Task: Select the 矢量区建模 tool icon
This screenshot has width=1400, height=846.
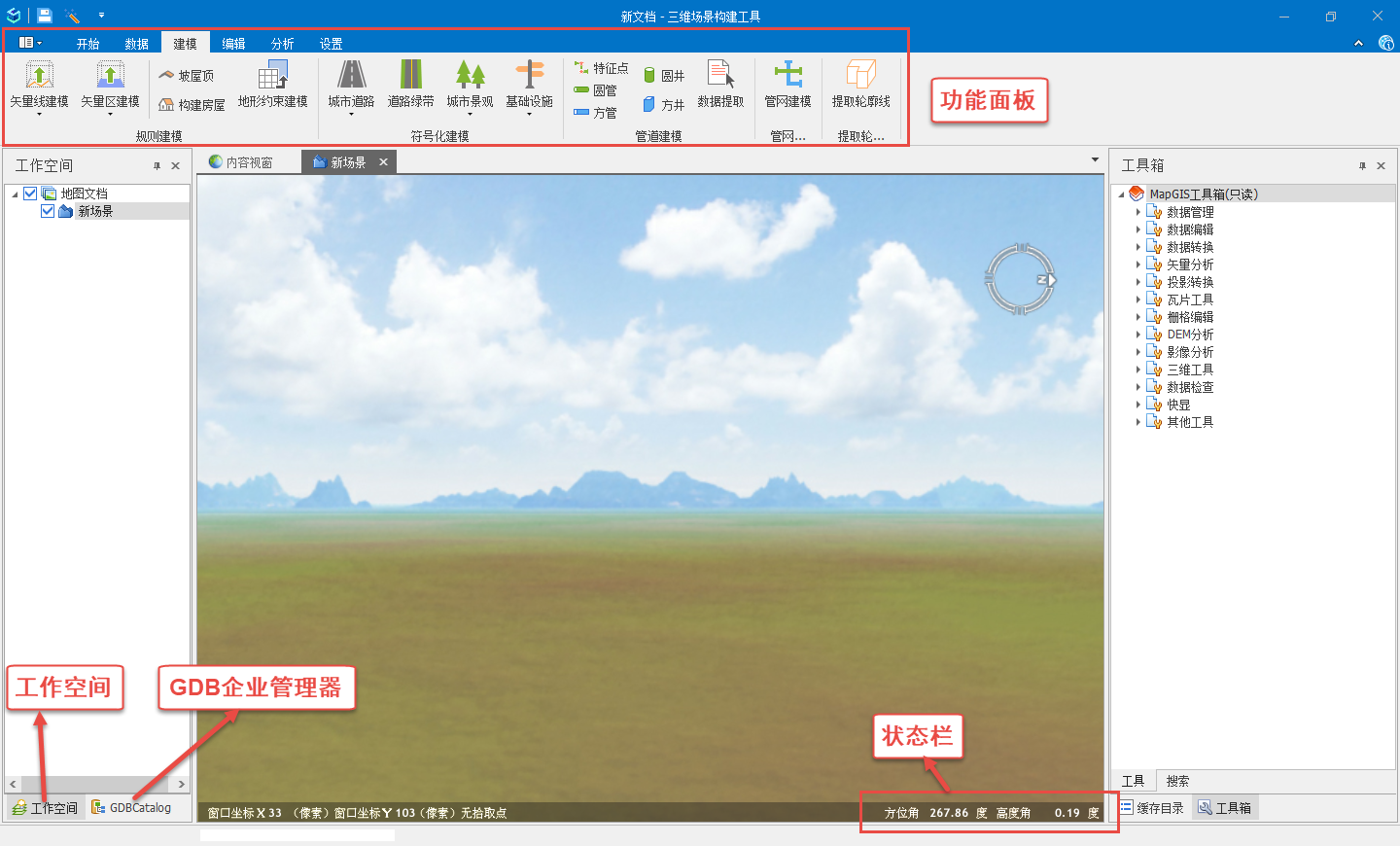Action: 110,76
